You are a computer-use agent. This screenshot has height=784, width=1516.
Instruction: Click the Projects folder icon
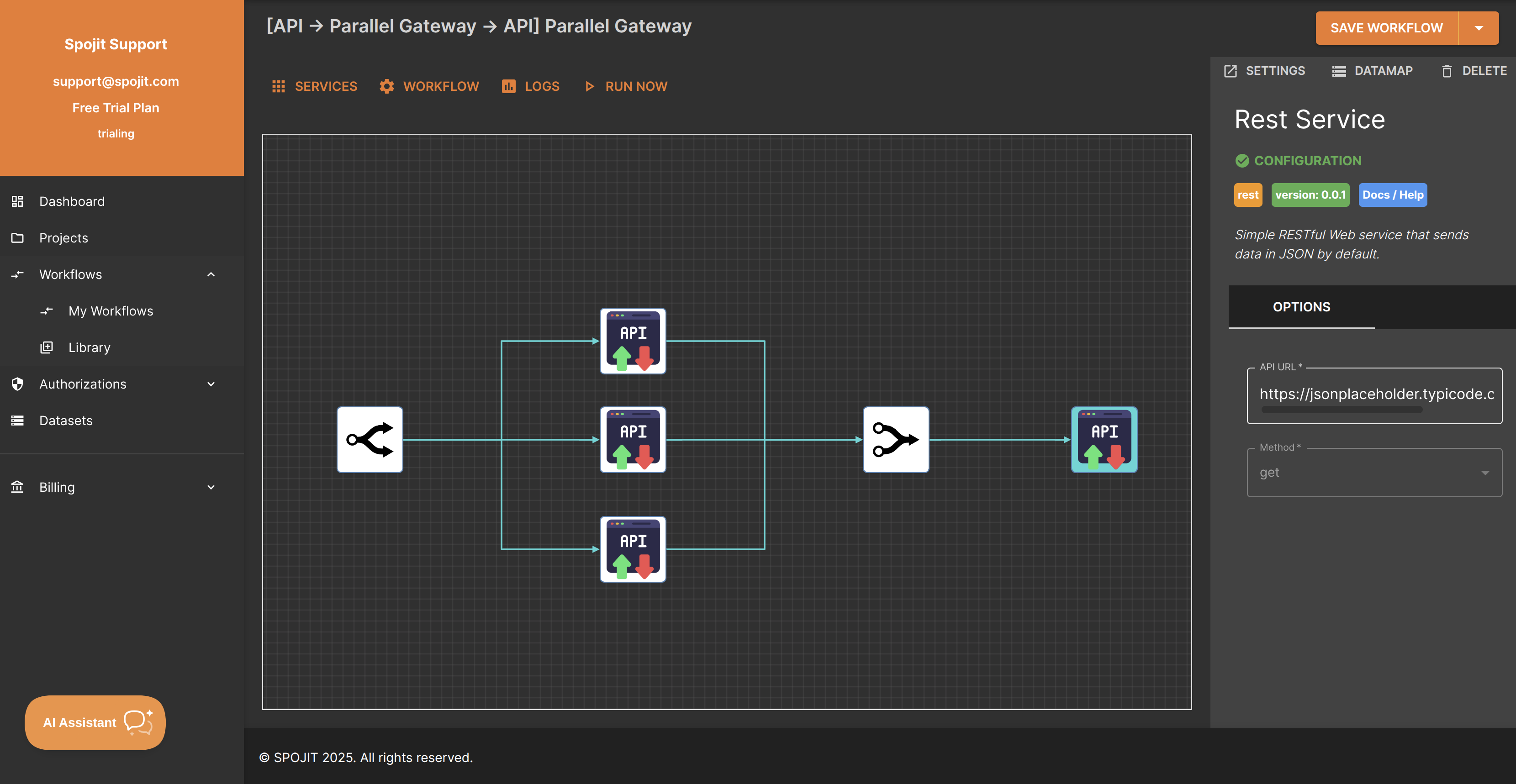pos(17,237)
